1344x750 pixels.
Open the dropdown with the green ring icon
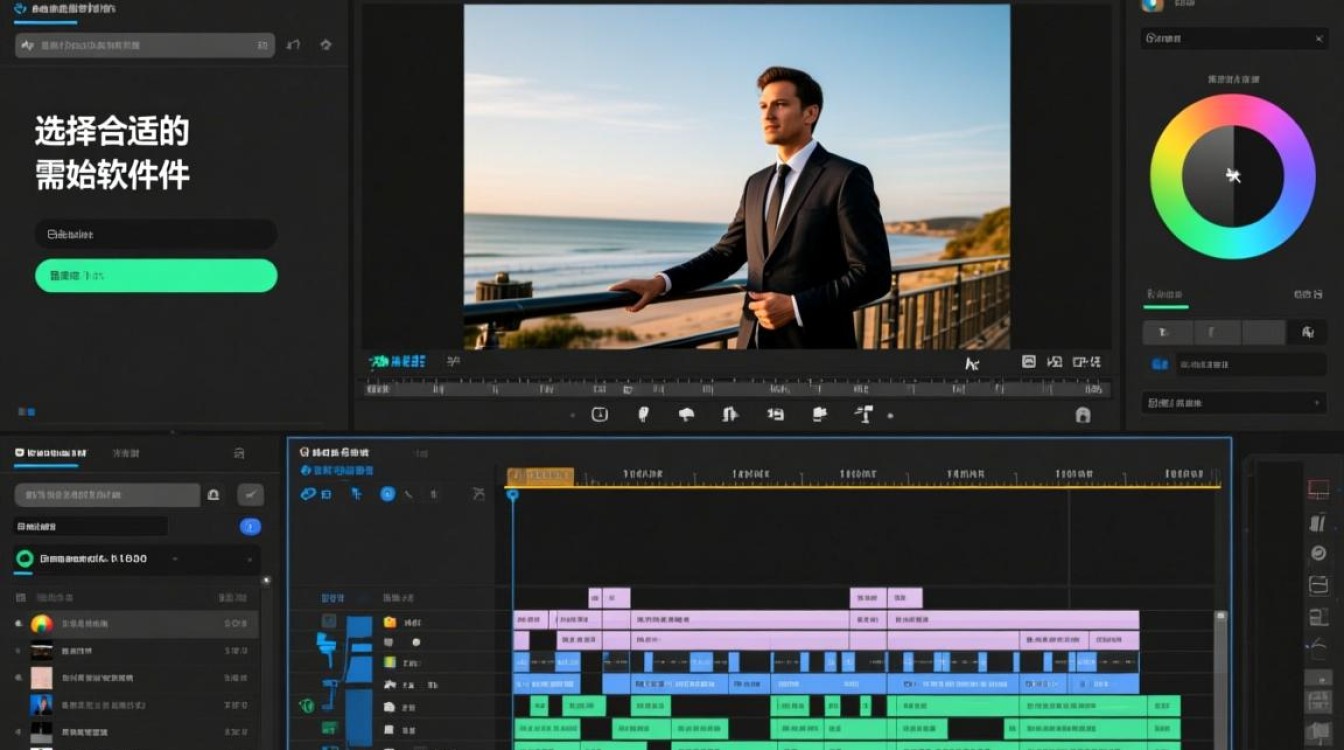pos(136,559)
